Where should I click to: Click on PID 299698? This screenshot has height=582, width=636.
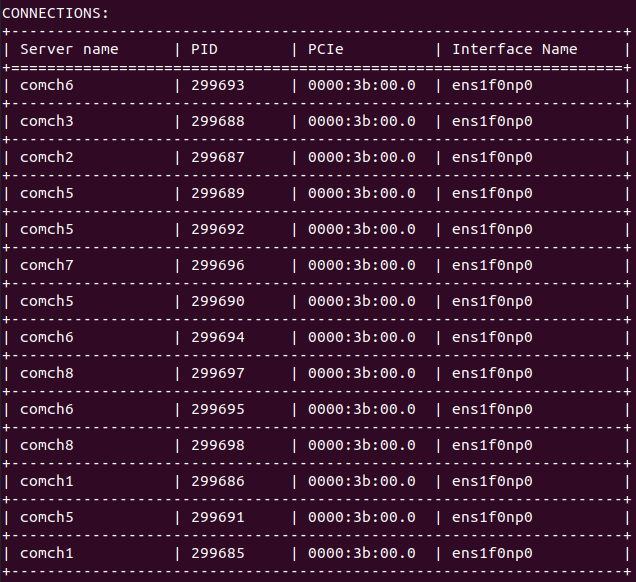coord(217,445)
